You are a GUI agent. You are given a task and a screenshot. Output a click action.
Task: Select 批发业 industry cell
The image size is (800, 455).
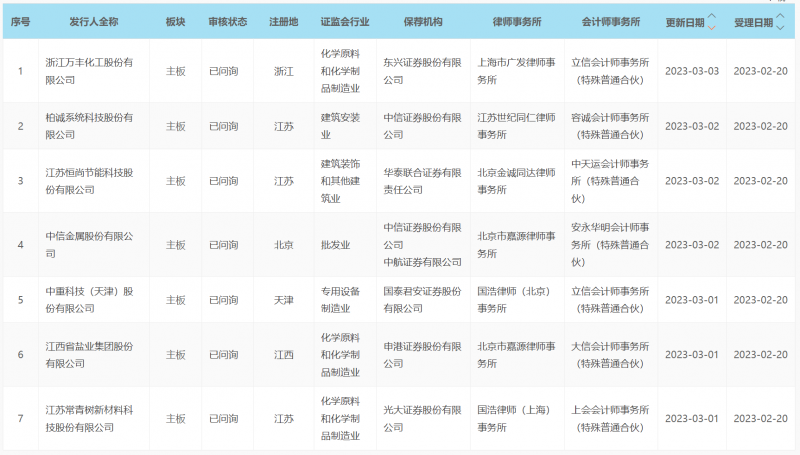pos(335,245)
